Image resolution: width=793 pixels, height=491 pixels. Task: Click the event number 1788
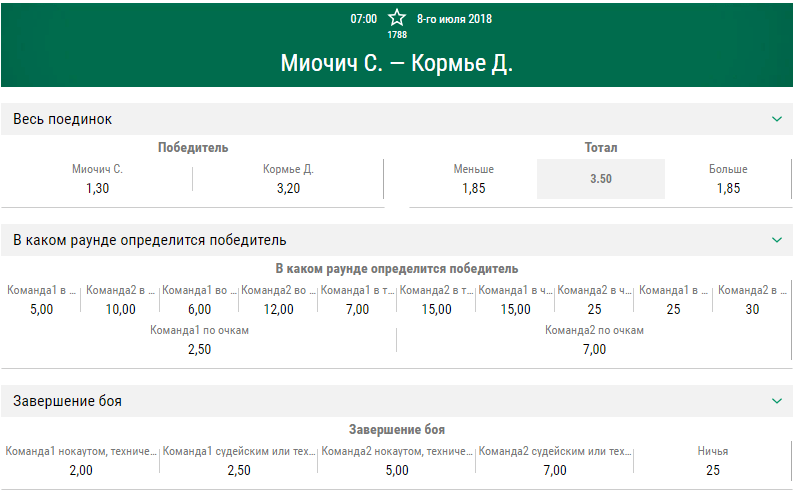397,34
